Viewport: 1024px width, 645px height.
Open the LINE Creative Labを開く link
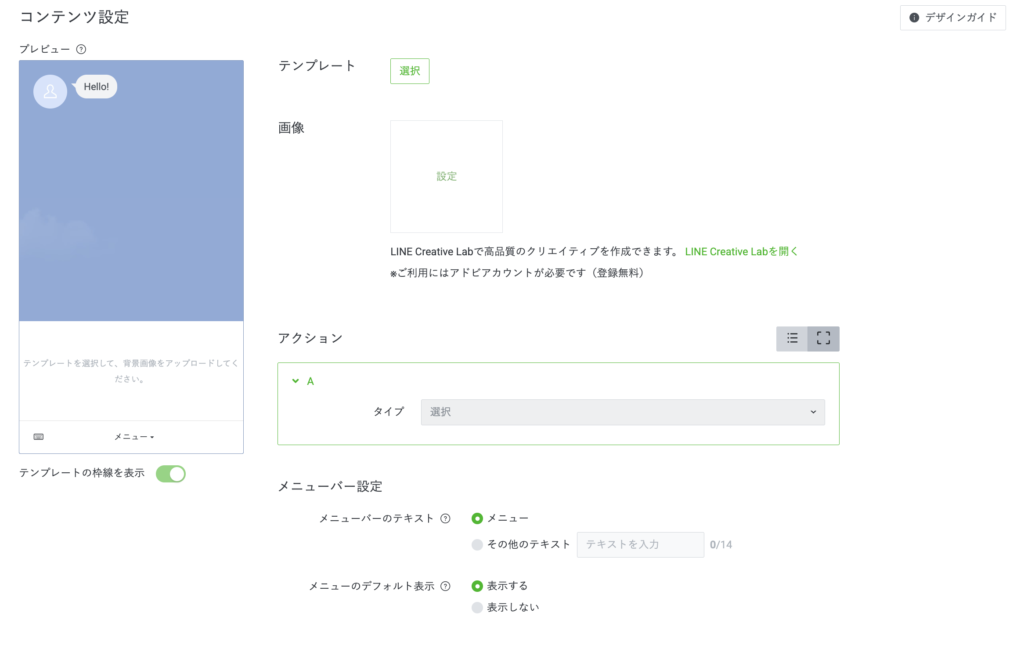[x=741, y=252]
